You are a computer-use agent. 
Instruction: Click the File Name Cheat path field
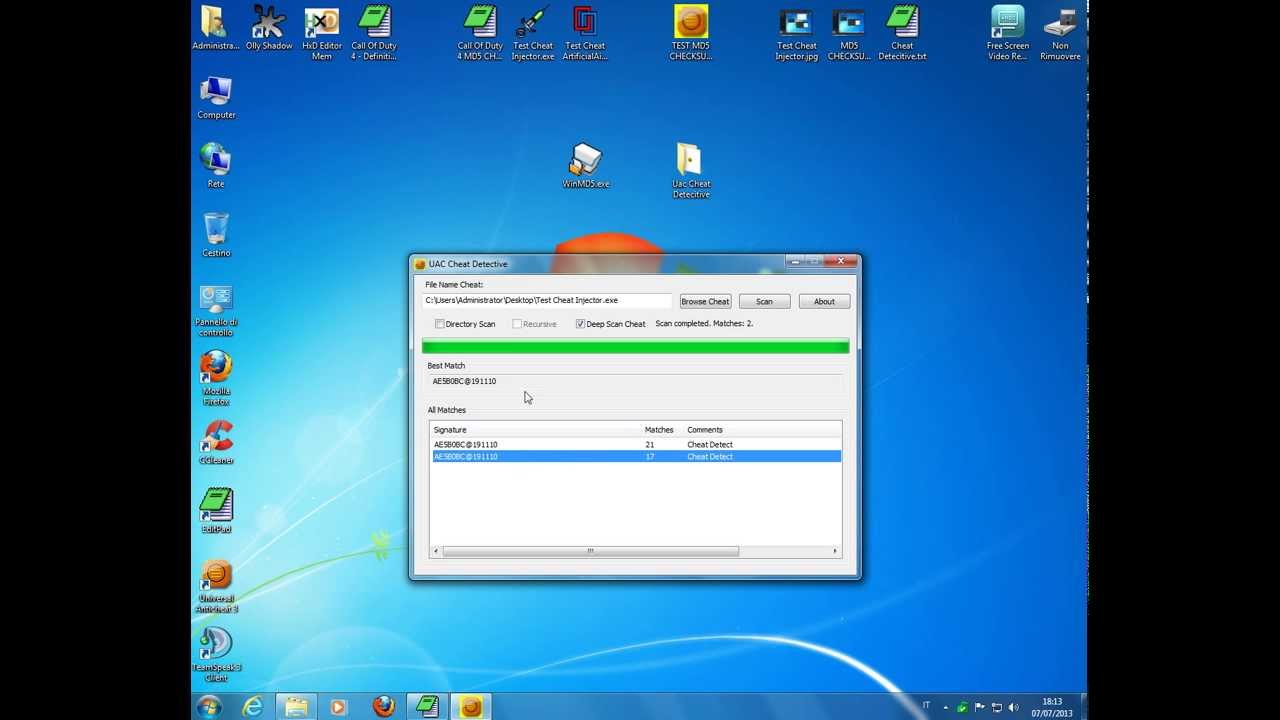[x=547, y=300]
